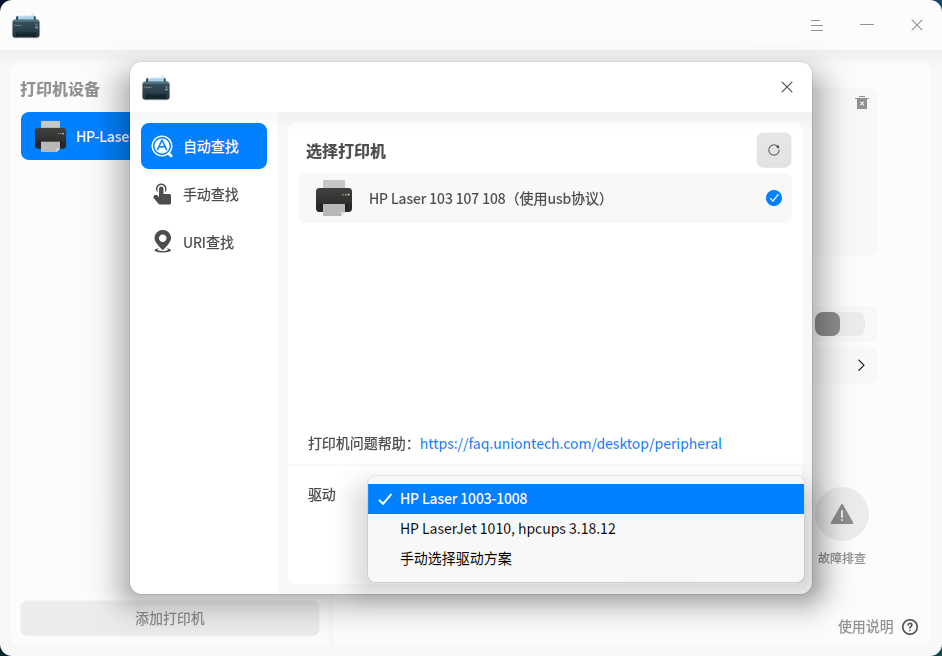Screen dimensions: 942x656
Task: Open the faq.uniontech.com peripheral help link
Action: coord(571,444)
